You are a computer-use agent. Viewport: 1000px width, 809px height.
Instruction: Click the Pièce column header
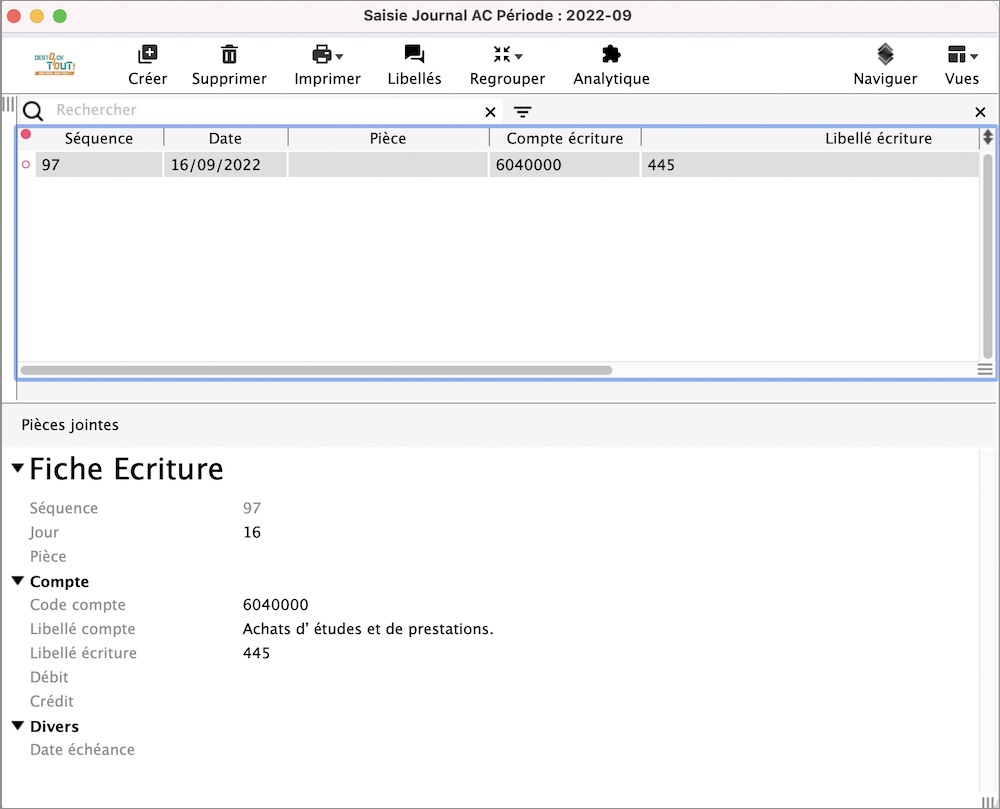tap(388, 138)
